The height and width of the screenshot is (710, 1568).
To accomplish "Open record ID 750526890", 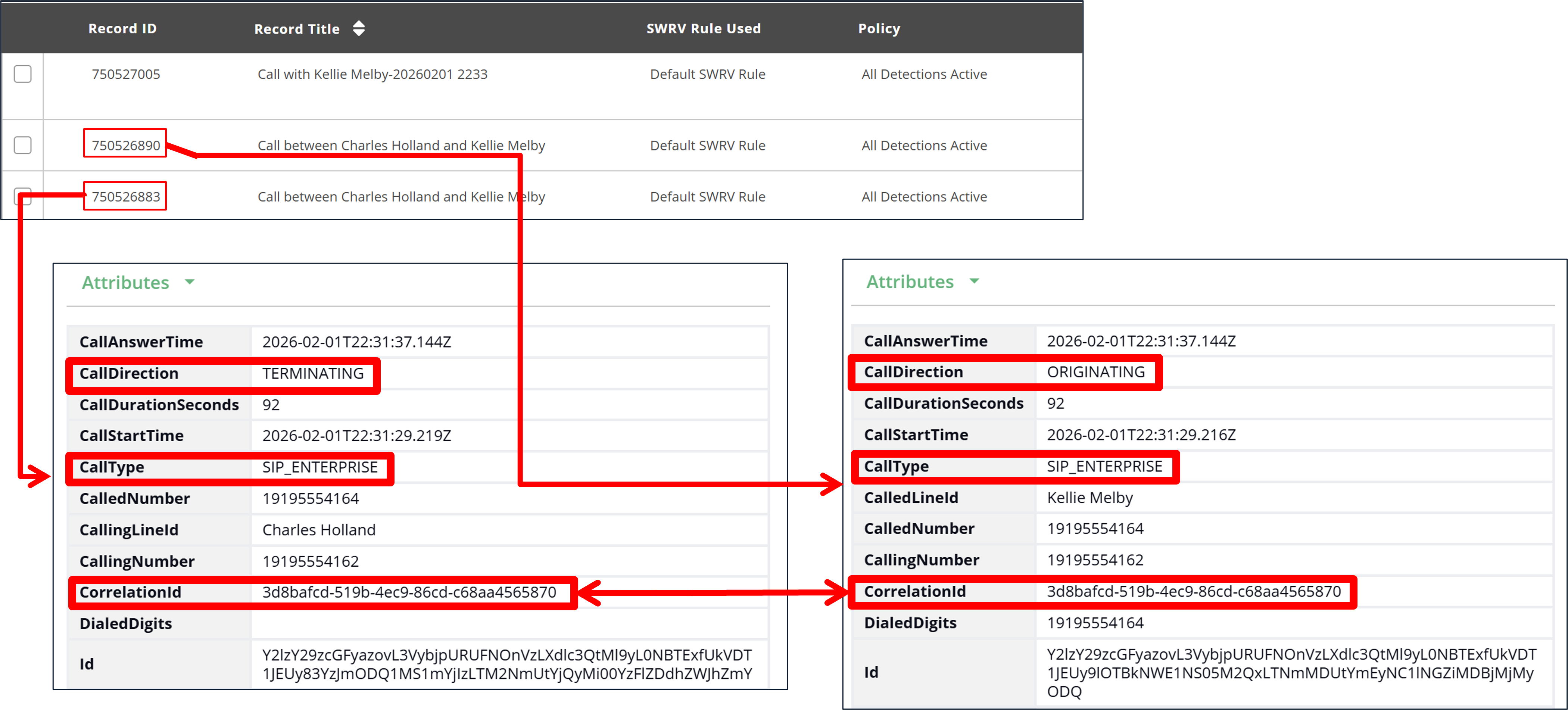I will click(125, 145).
